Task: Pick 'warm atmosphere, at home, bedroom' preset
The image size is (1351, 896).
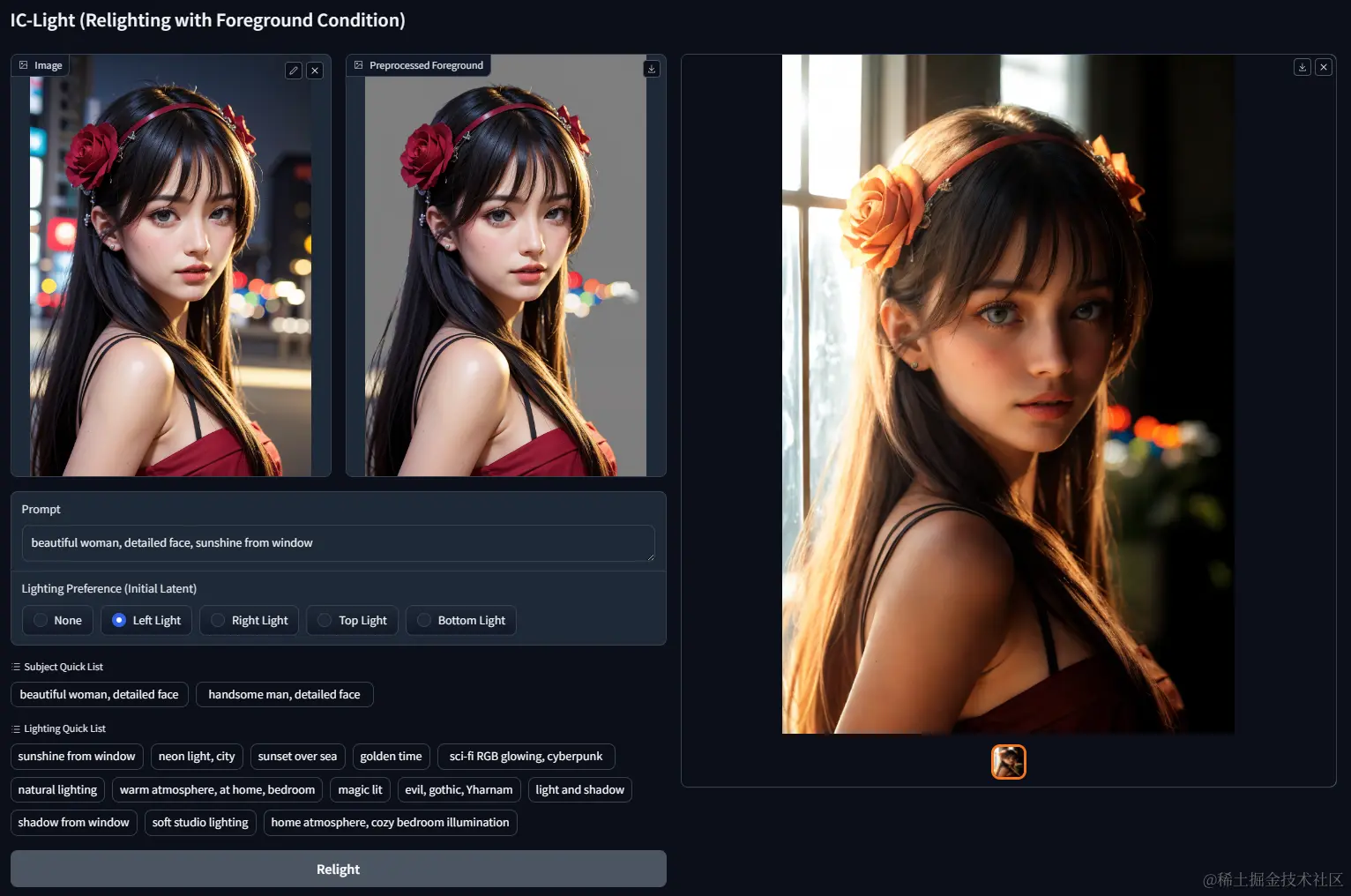Action: click(218, 789)
